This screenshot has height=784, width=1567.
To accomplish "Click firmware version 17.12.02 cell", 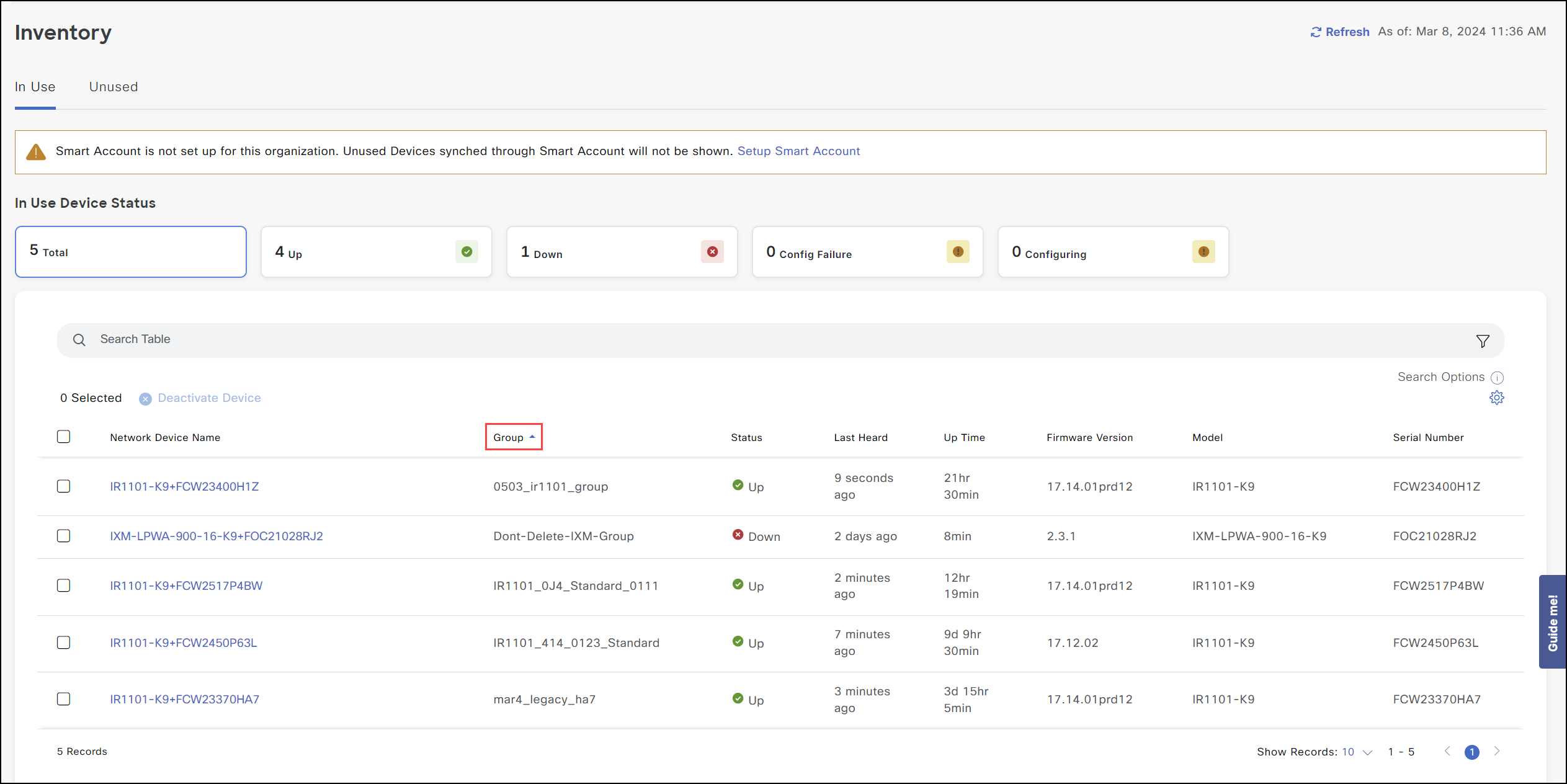I will pos(1073,643).
